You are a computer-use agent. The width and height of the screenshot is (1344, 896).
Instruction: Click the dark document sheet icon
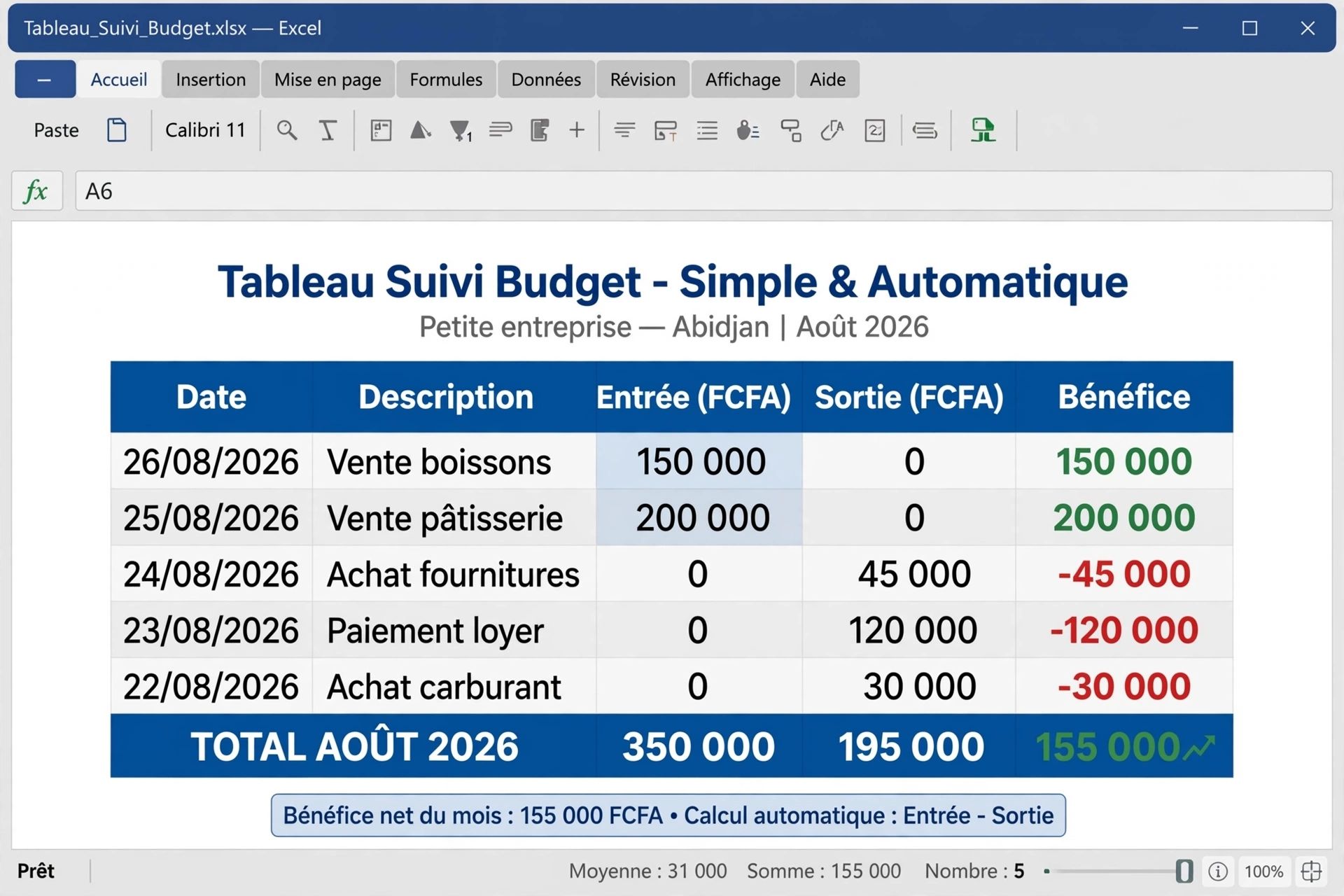click(x=540, y=130)
